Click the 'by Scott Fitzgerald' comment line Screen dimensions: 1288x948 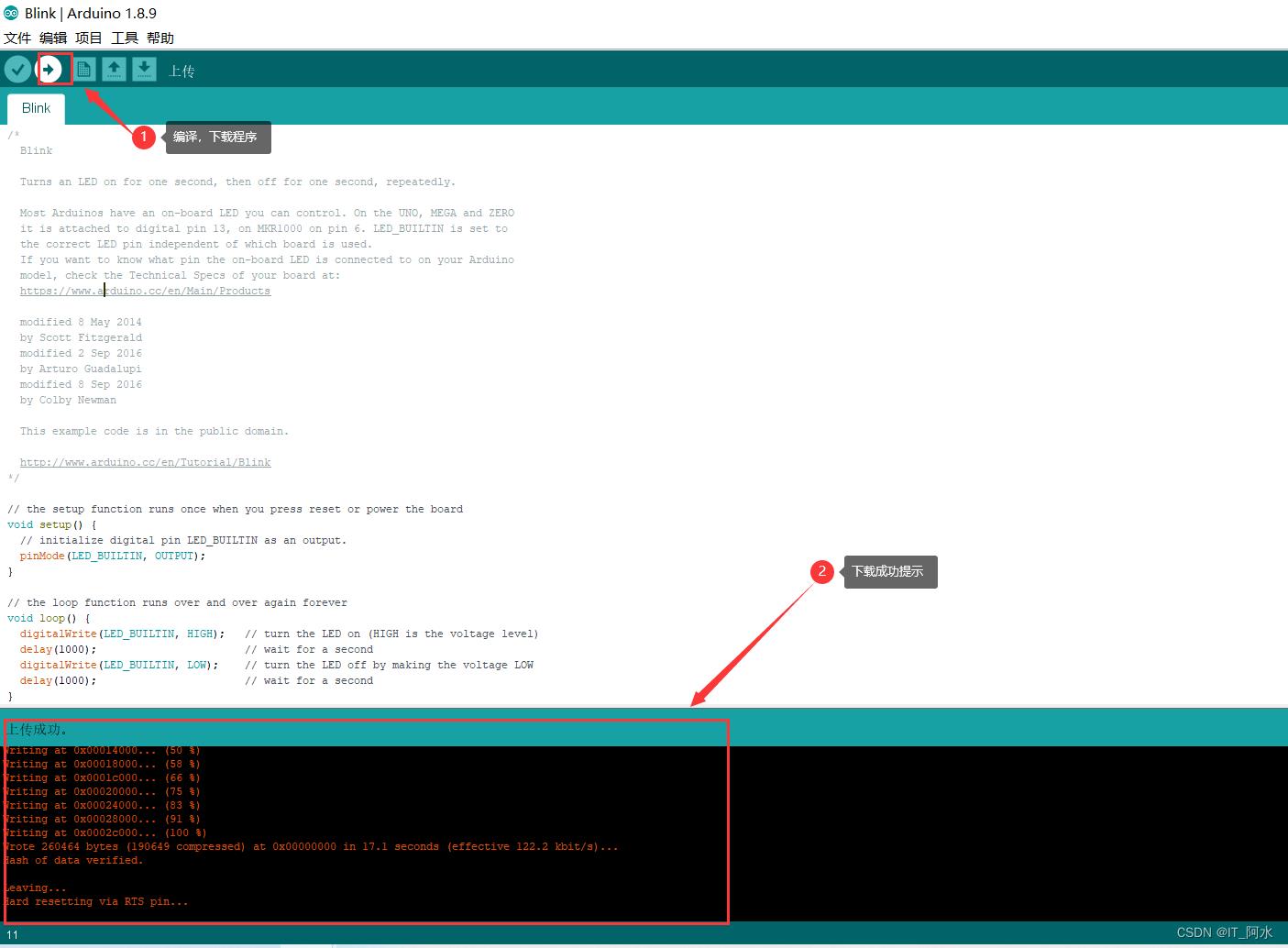point(81,337)
